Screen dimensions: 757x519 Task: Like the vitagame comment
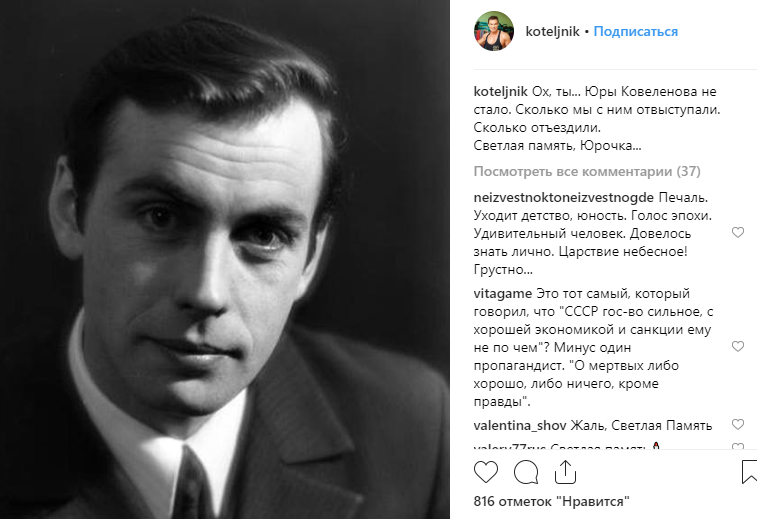pos(738,347)
